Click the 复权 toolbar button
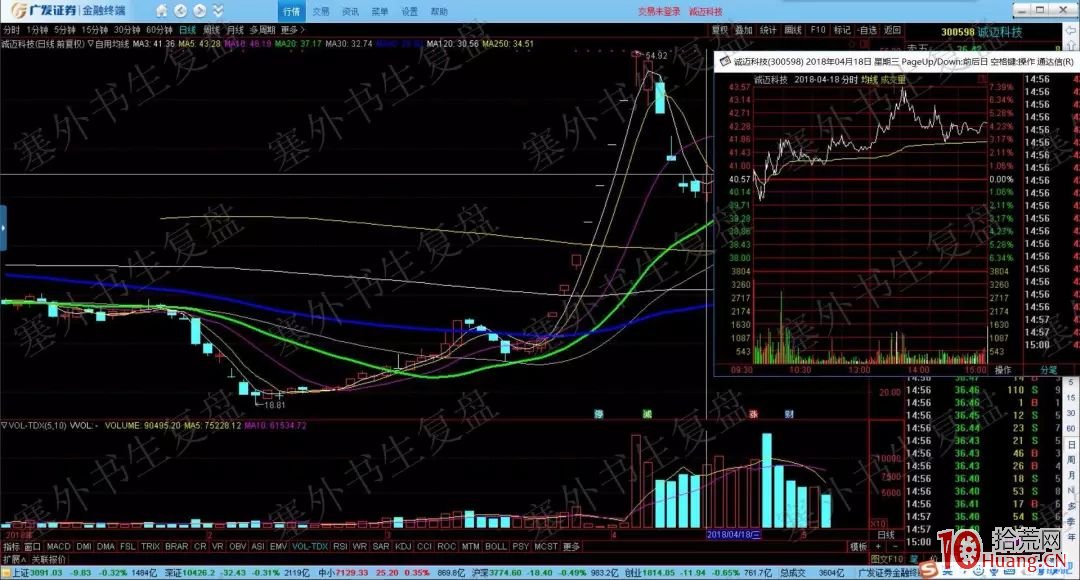1080x580 pixels. click(x=720, y=30)
